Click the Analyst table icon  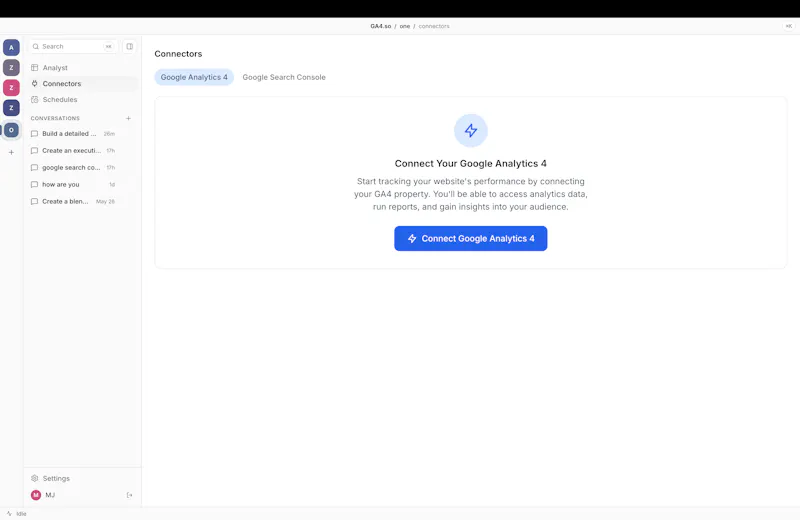click(x=35, y=67)
